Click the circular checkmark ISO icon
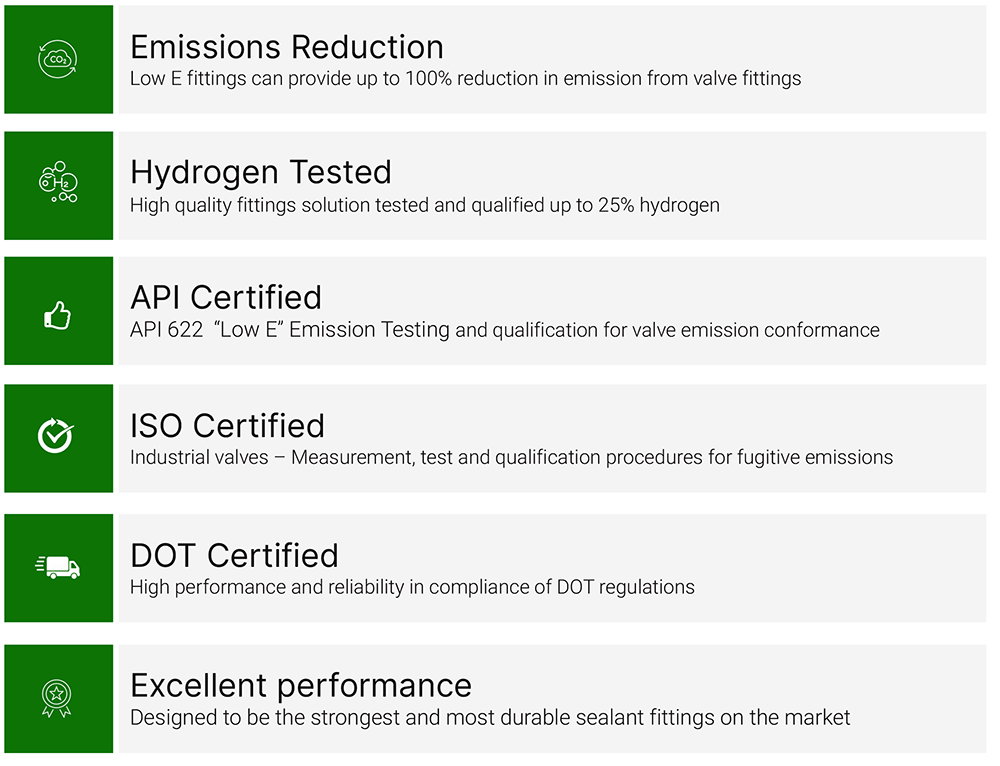1000x766 pixels. (56, 436)
